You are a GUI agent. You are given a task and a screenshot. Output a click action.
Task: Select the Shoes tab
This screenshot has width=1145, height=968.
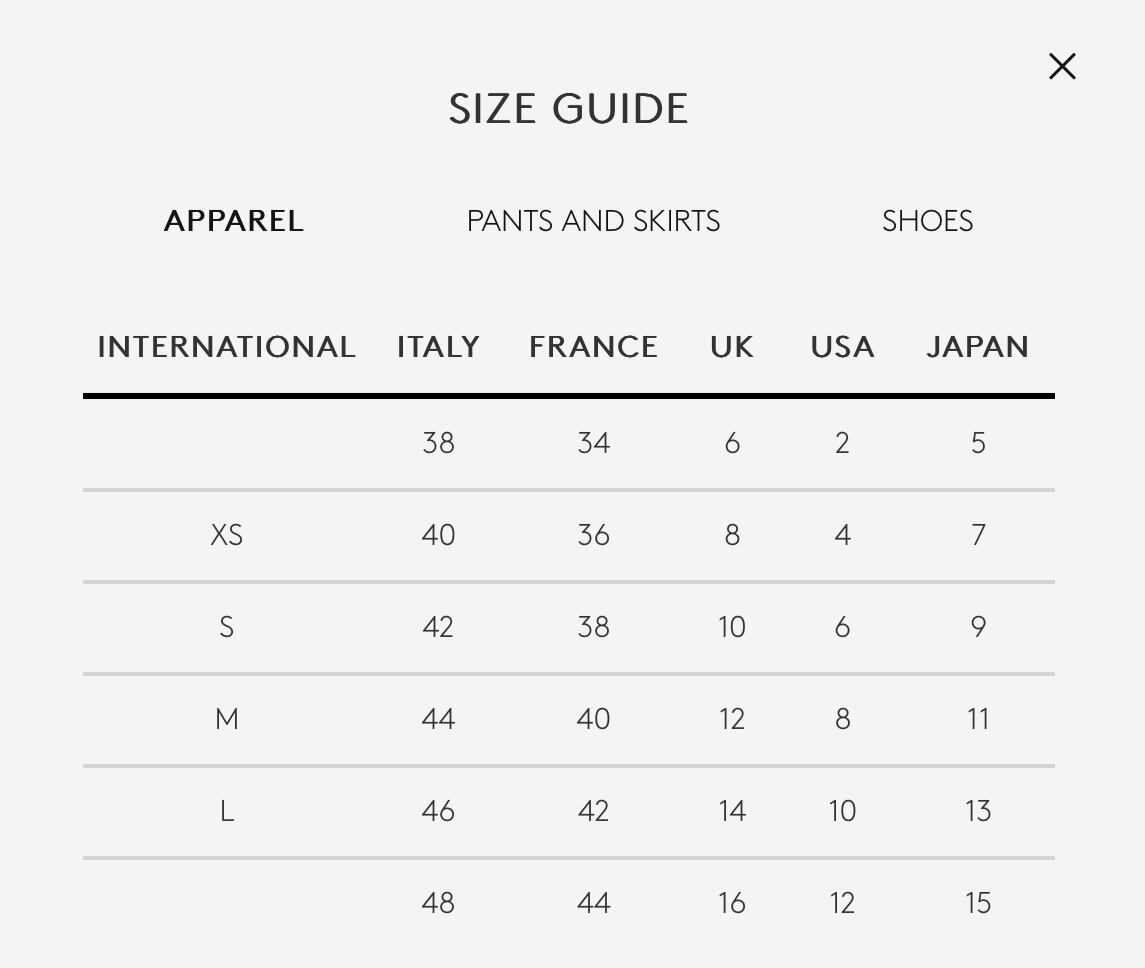(927, 221)
